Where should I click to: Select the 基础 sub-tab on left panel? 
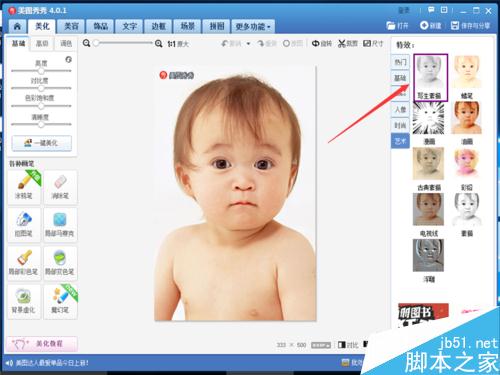click(x=18, y=44)
